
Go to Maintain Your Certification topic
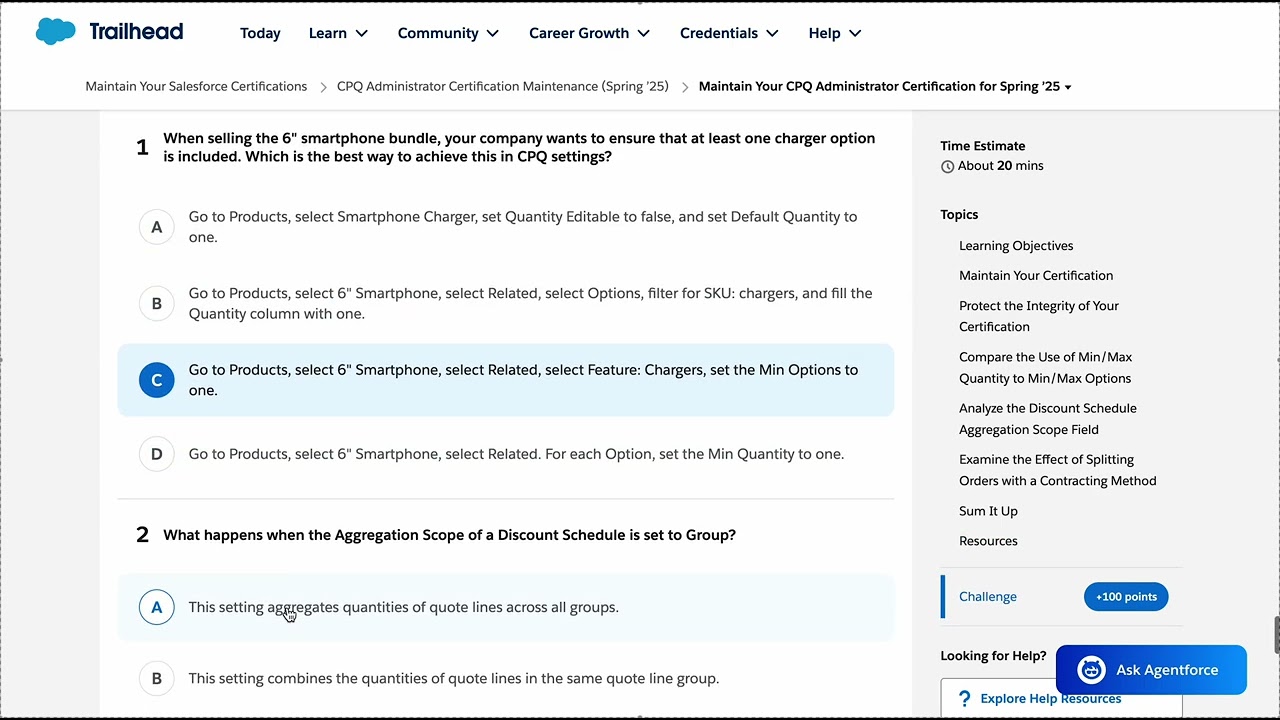(1036, 276)
